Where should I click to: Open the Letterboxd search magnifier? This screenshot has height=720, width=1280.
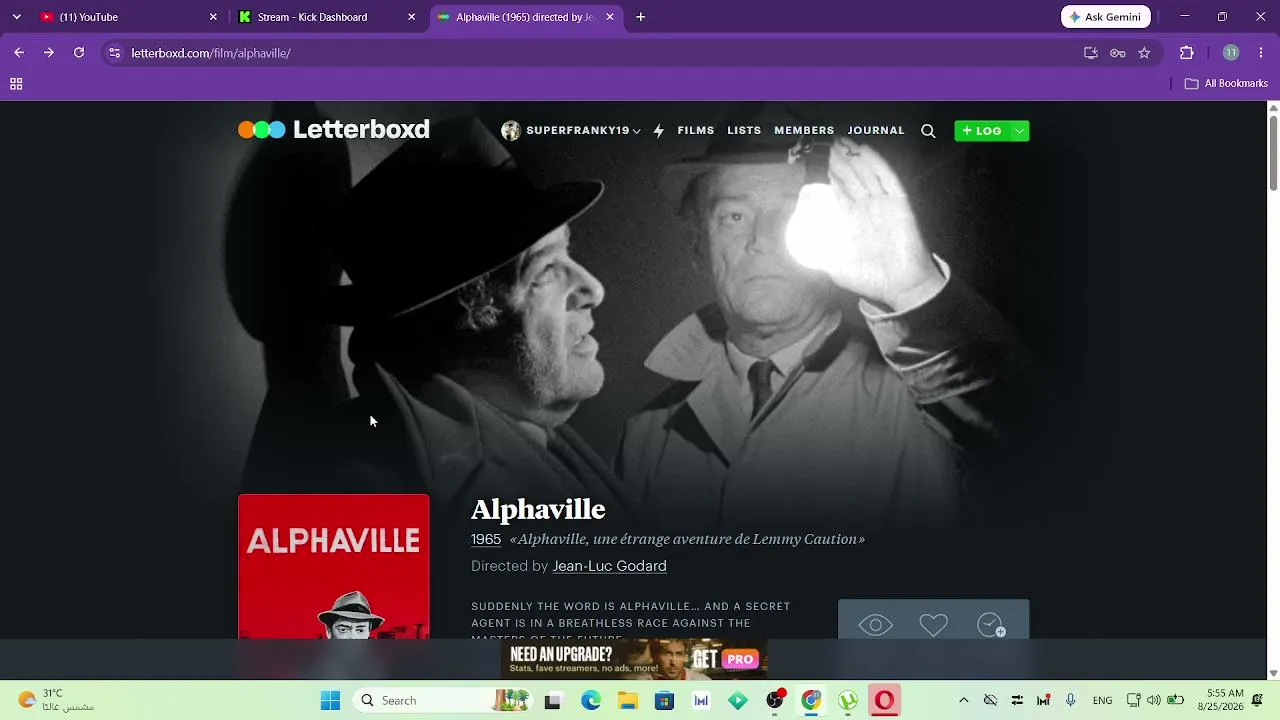[x=928, y=131]
